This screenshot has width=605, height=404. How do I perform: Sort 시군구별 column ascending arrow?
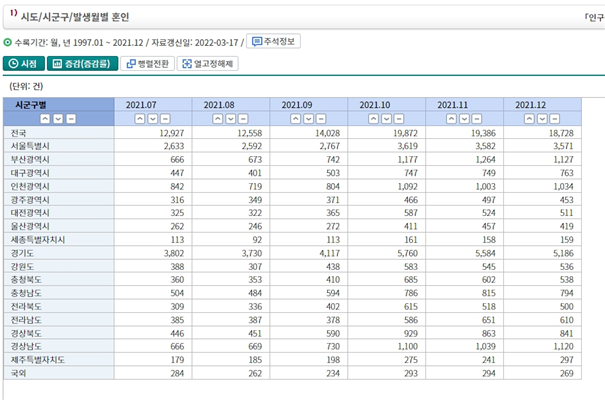pyautogui.click(x=45, y=119)
